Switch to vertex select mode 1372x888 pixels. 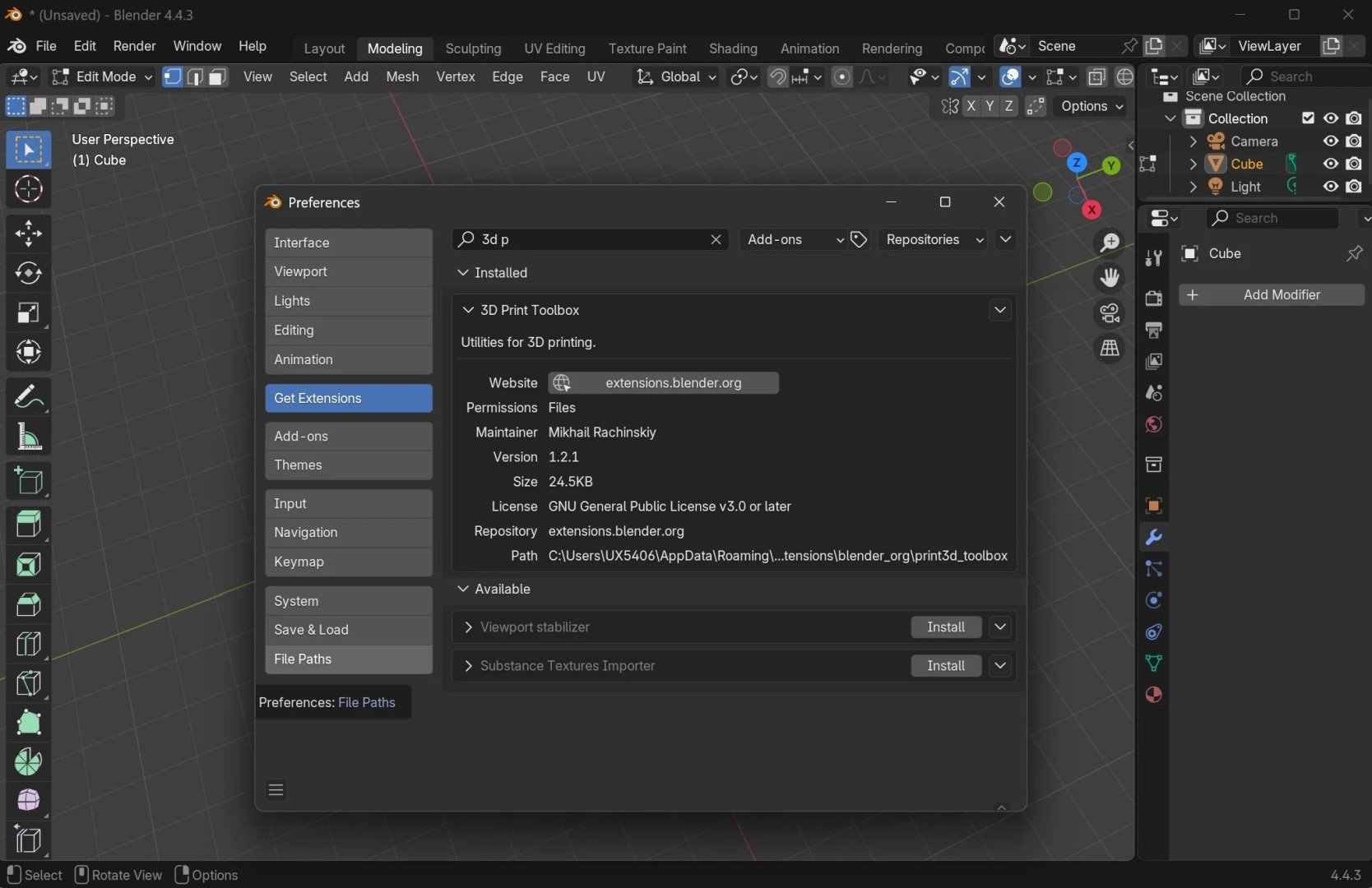(x=173, y=76)
